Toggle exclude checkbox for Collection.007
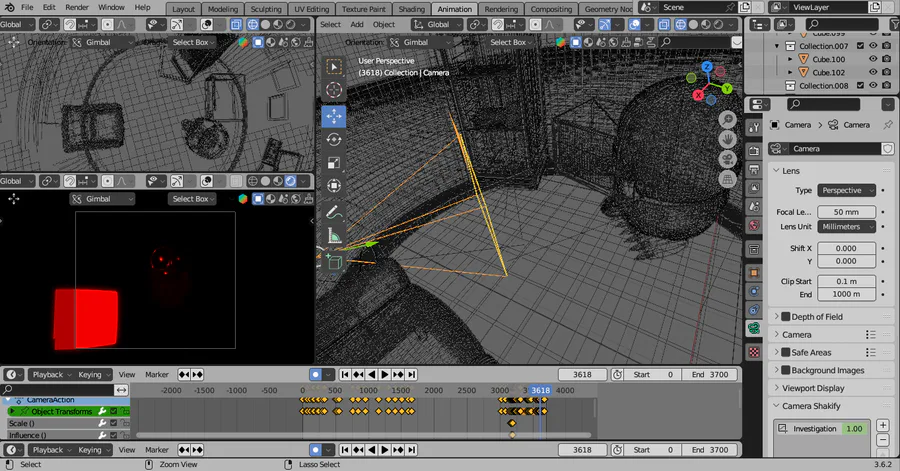 tap(859, 46)
